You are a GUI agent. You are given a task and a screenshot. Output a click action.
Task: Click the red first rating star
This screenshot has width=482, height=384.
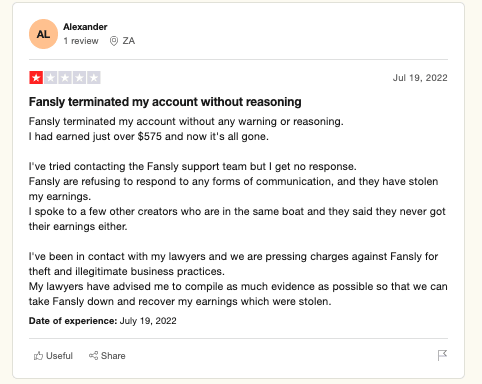(36, 78)
